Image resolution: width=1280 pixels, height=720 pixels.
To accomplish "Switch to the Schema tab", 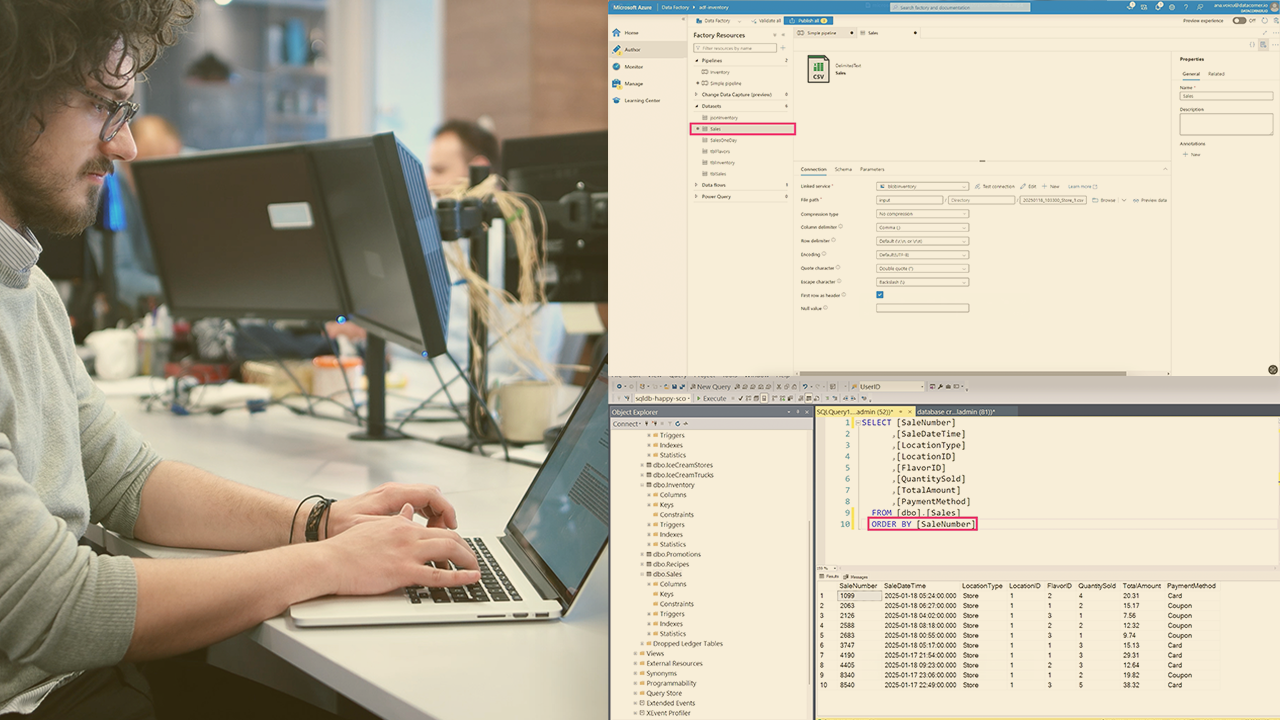I will (x=843, y=169).
